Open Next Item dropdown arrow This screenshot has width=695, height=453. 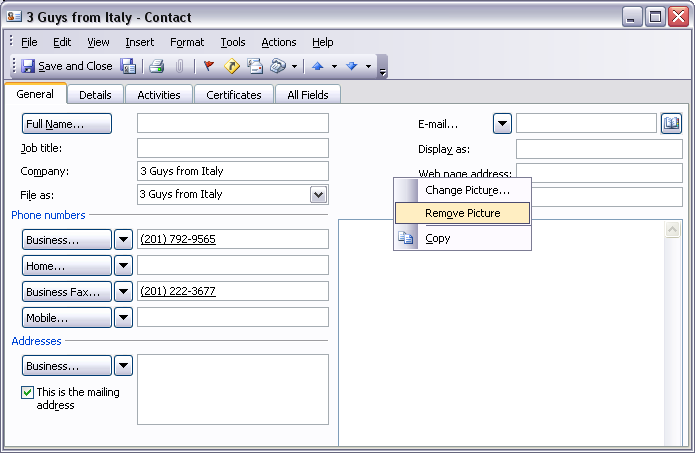[368, 66]
